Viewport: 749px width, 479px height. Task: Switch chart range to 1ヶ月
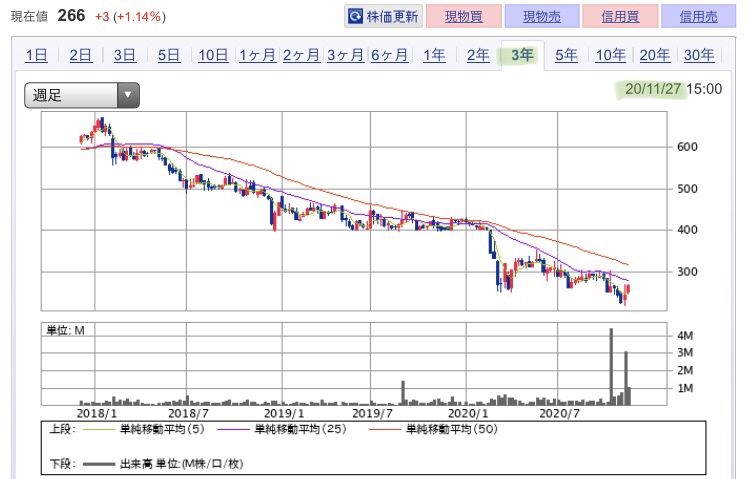tap(257, 55)
